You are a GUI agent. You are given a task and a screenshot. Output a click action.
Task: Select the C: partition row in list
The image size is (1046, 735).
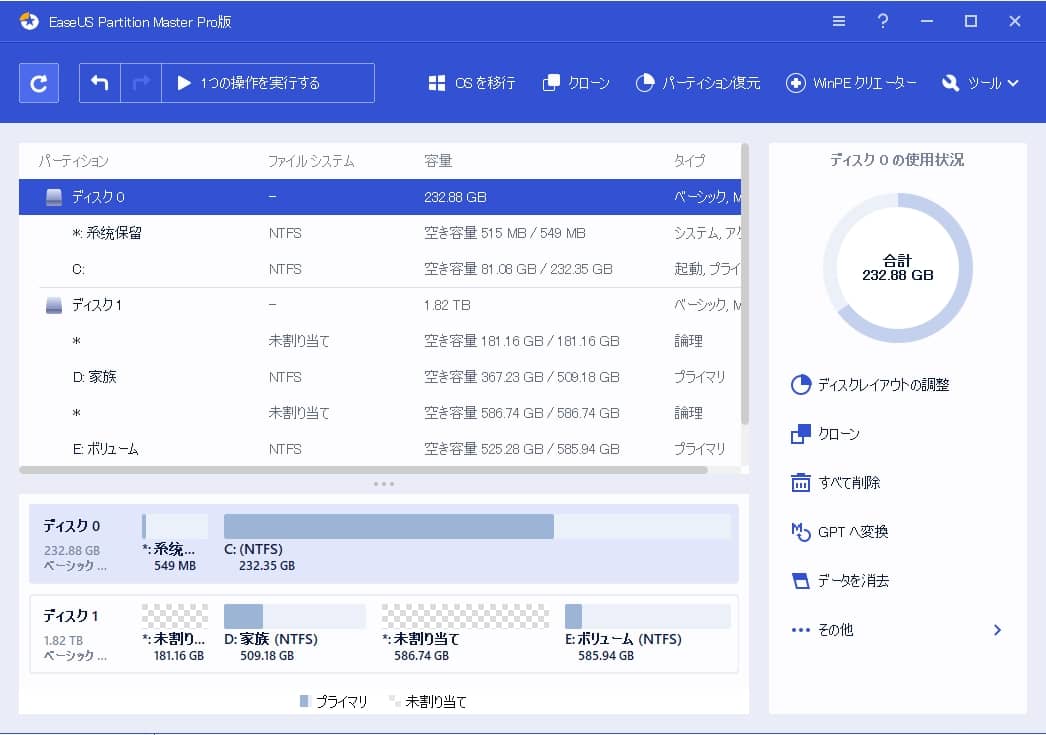click(380, 269)
